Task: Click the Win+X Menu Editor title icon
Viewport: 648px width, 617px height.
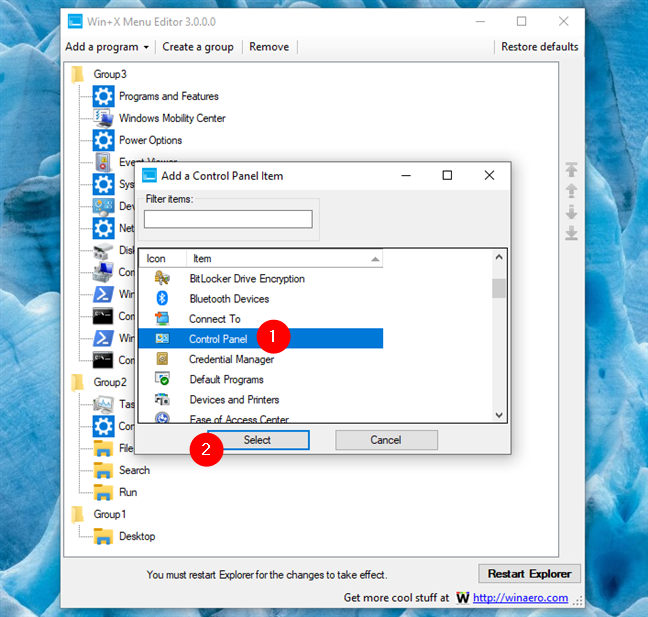Action: [x=75, y=21]
